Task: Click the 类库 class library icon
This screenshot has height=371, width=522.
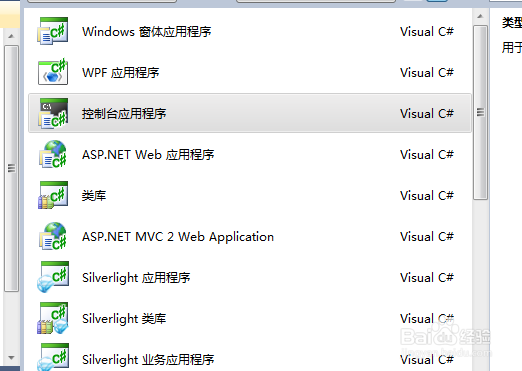Action: [53, 195]
